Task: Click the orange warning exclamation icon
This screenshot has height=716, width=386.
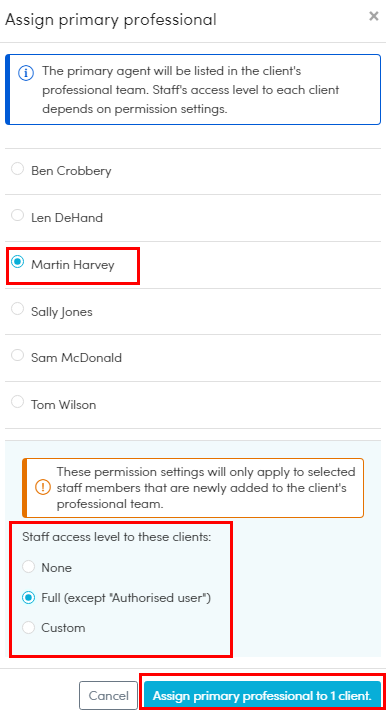Action: [x=43, y=488]
